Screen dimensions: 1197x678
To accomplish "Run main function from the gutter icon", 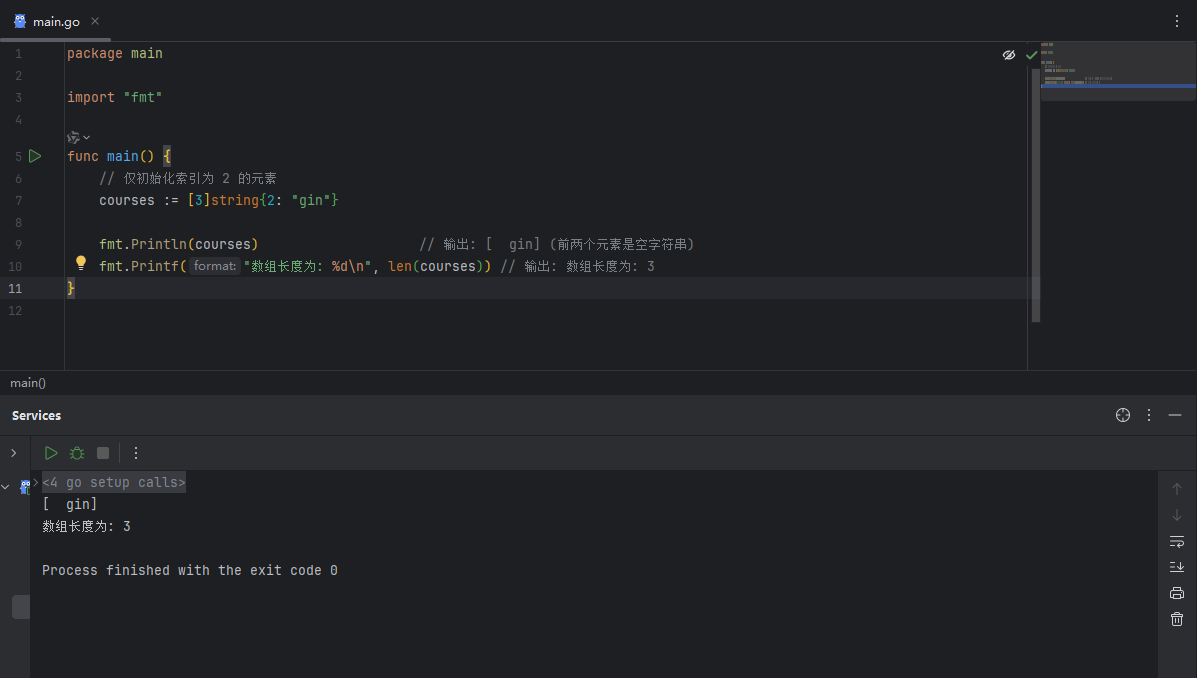I will [35, 156].
